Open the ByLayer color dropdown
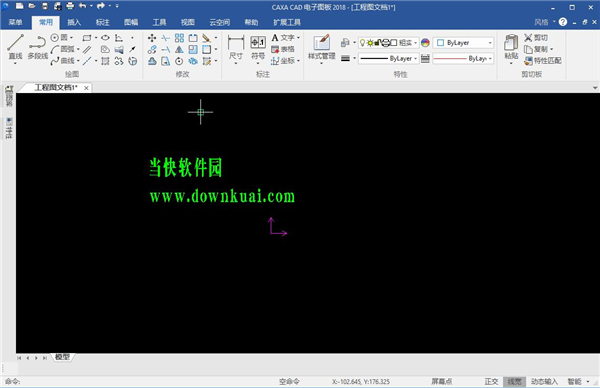 click(x=463, y=43)
